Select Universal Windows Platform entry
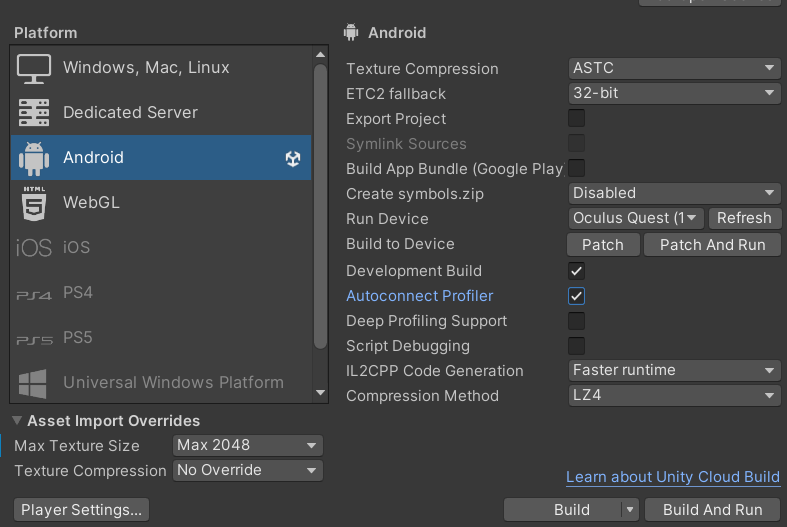Screen dimensions: 787x527 (x=161, y=382)
